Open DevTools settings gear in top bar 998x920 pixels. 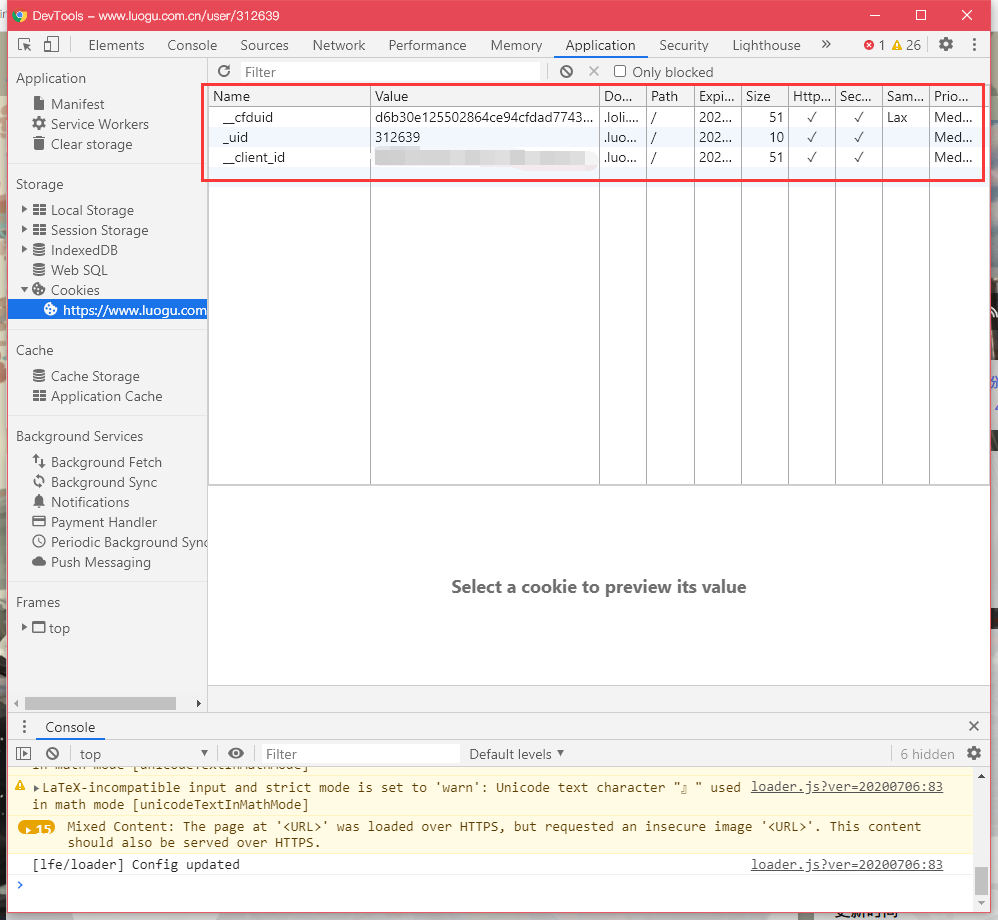pyautogui.click(x=946, y=45)
